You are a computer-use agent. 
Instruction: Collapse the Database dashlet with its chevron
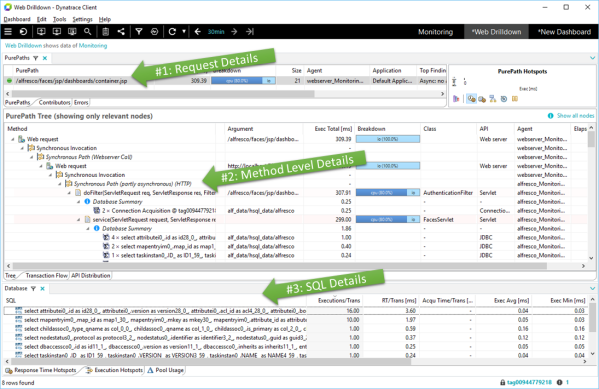[x=593, y=289]
